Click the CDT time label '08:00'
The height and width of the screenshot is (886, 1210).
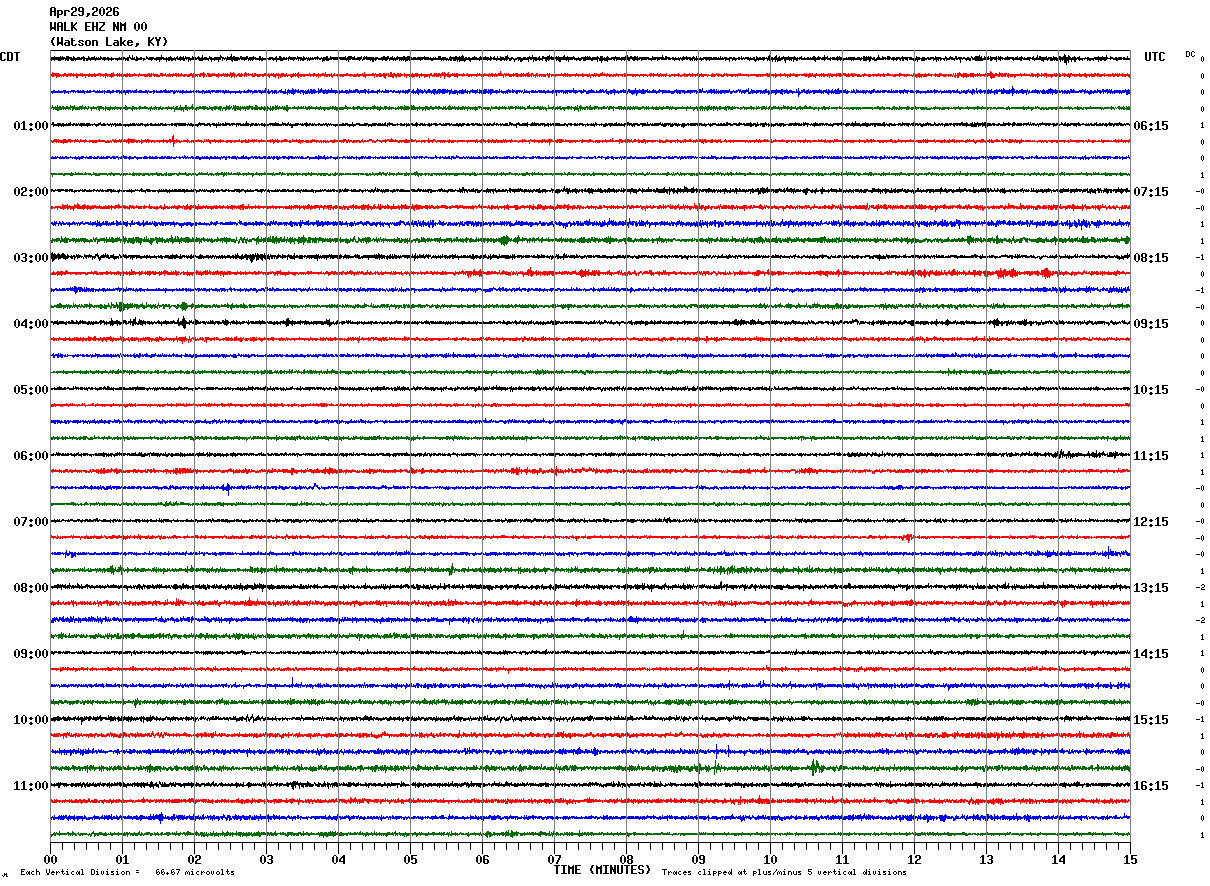coord(31,588)
